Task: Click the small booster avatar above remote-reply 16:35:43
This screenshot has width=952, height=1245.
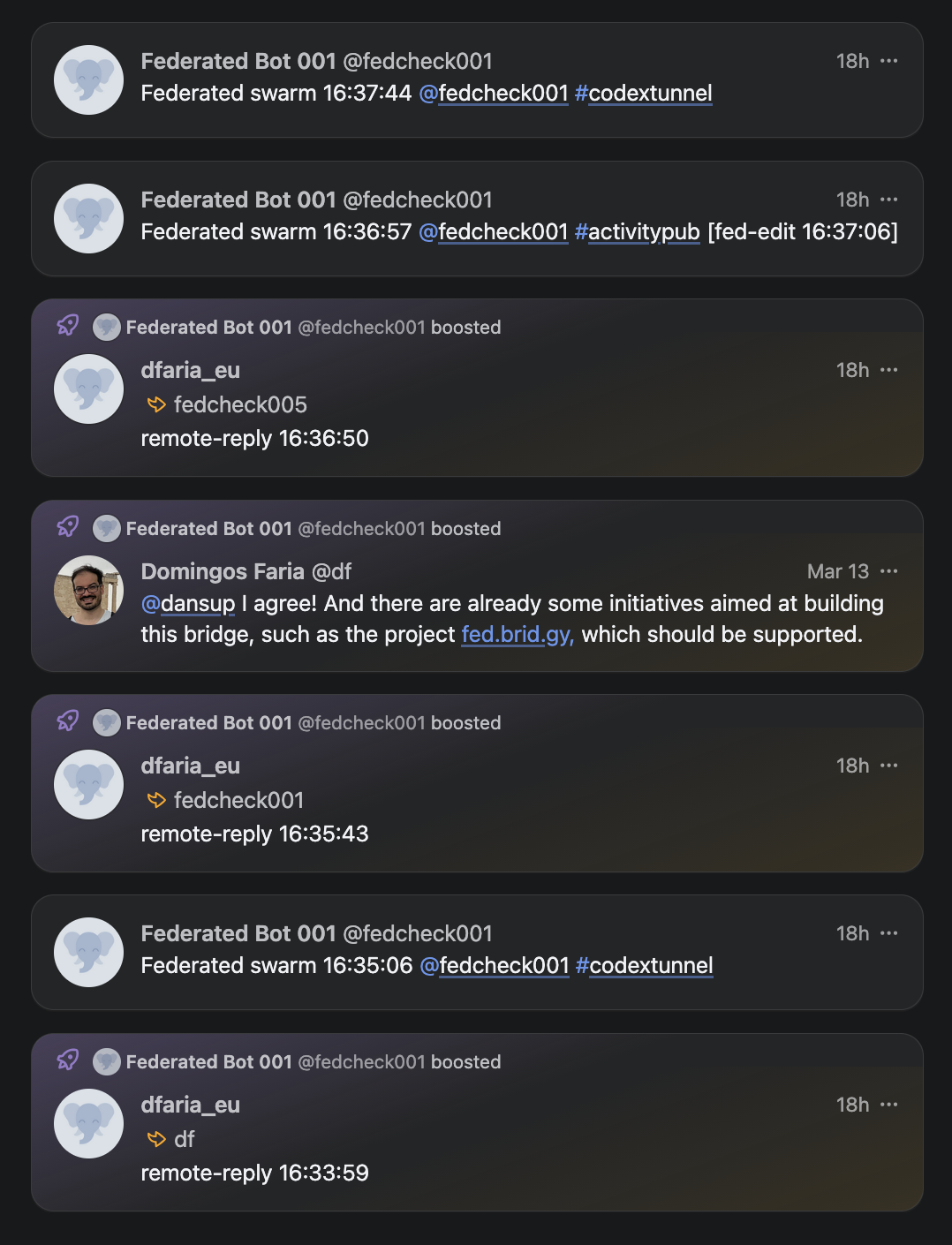Action: pyautogui.click(x=107, y=723)
